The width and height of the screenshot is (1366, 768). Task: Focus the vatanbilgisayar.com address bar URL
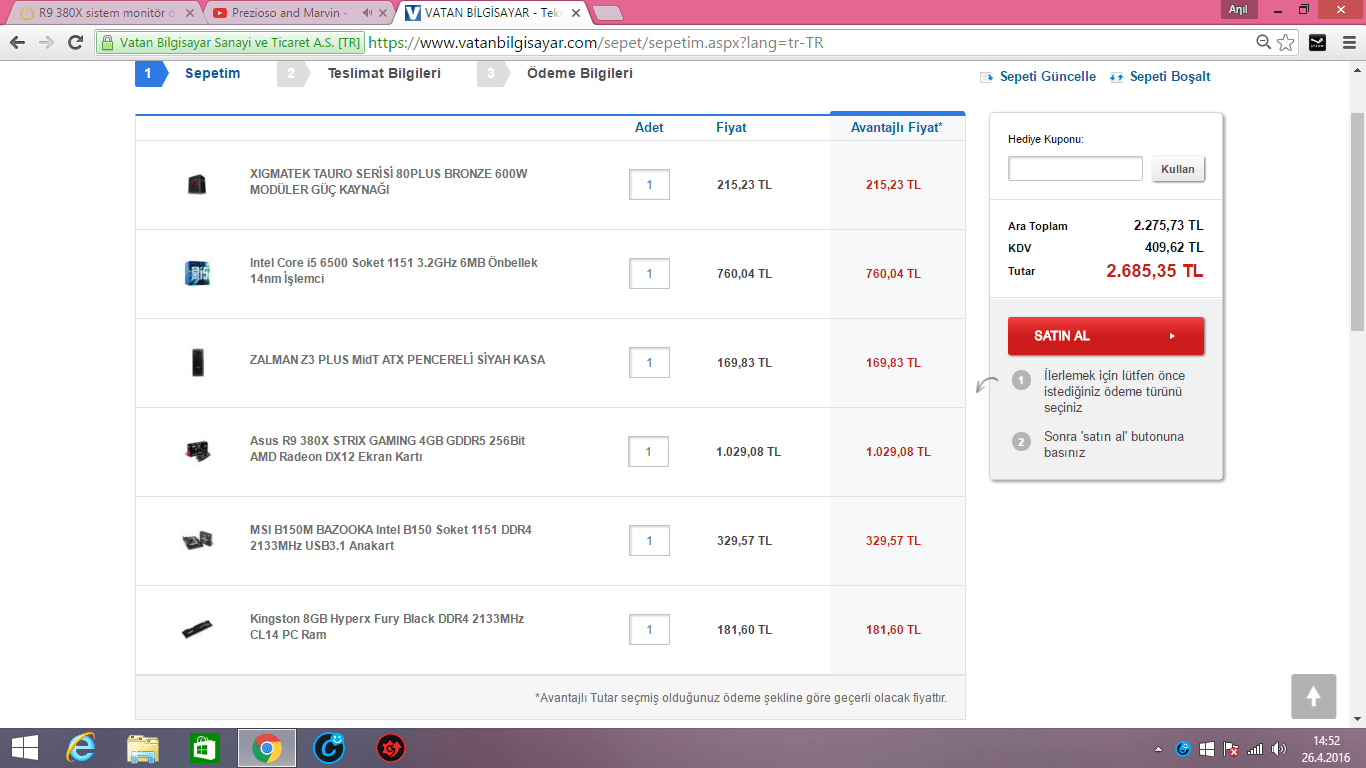596,43
